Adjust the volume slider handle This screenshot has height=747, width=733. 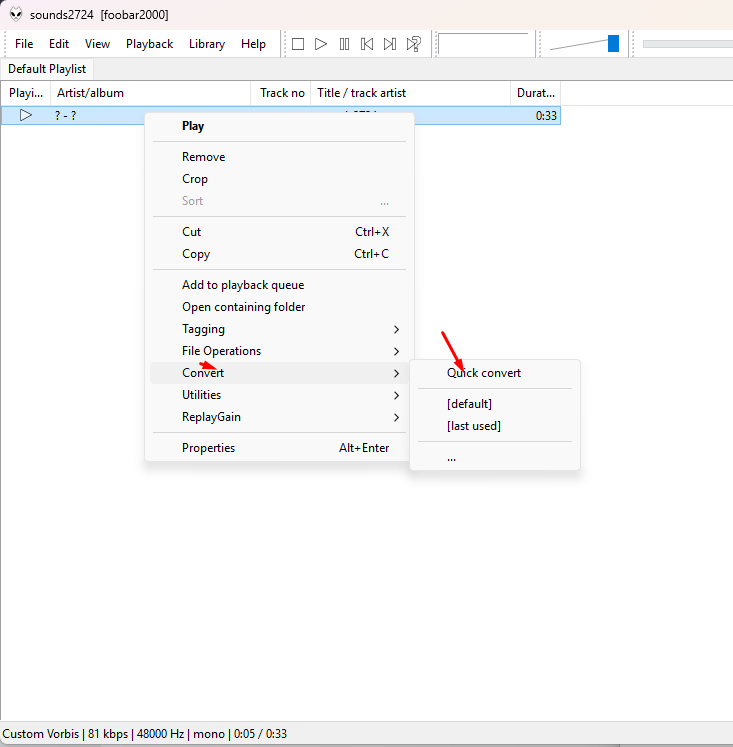[x=613, y=43]
